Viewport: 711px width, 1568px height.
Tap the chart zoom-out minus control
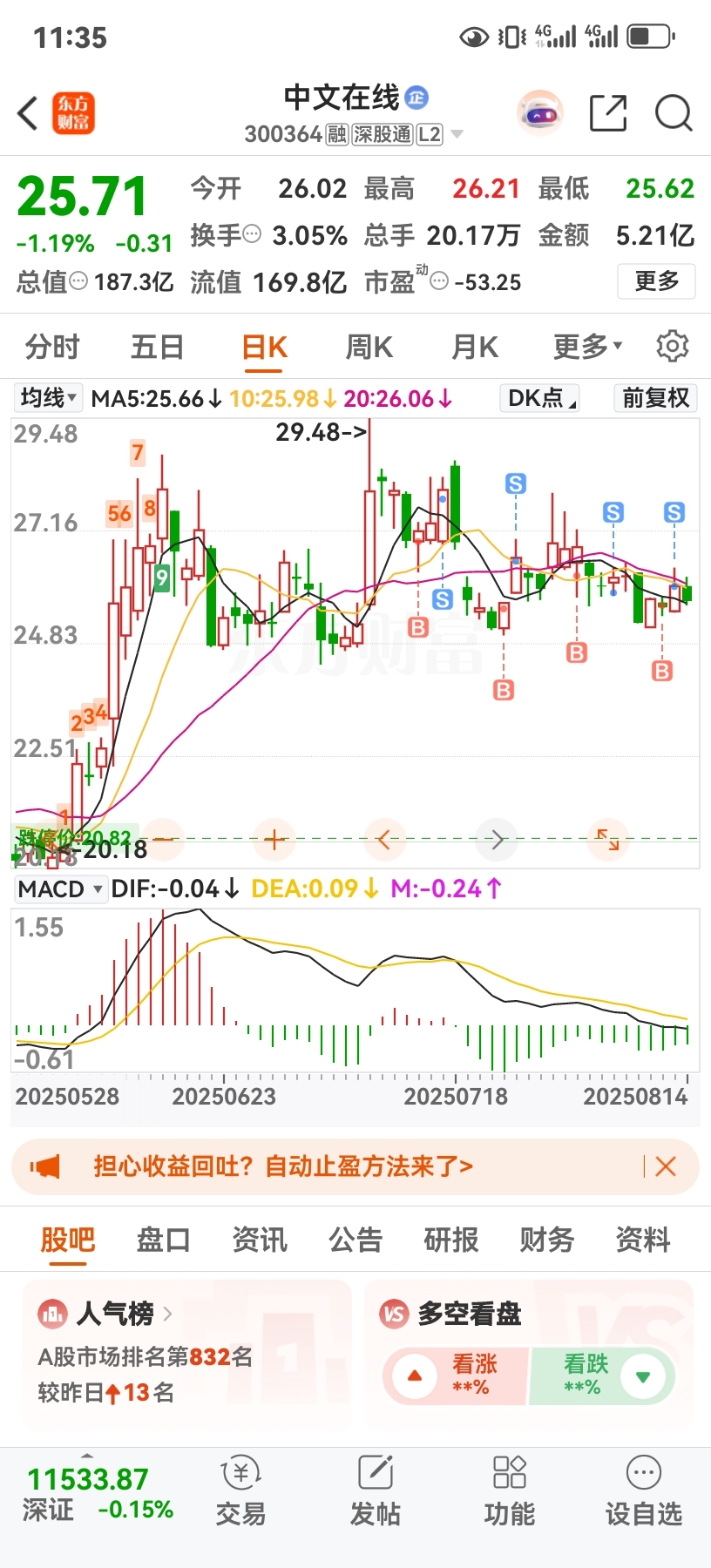[161, 840]
